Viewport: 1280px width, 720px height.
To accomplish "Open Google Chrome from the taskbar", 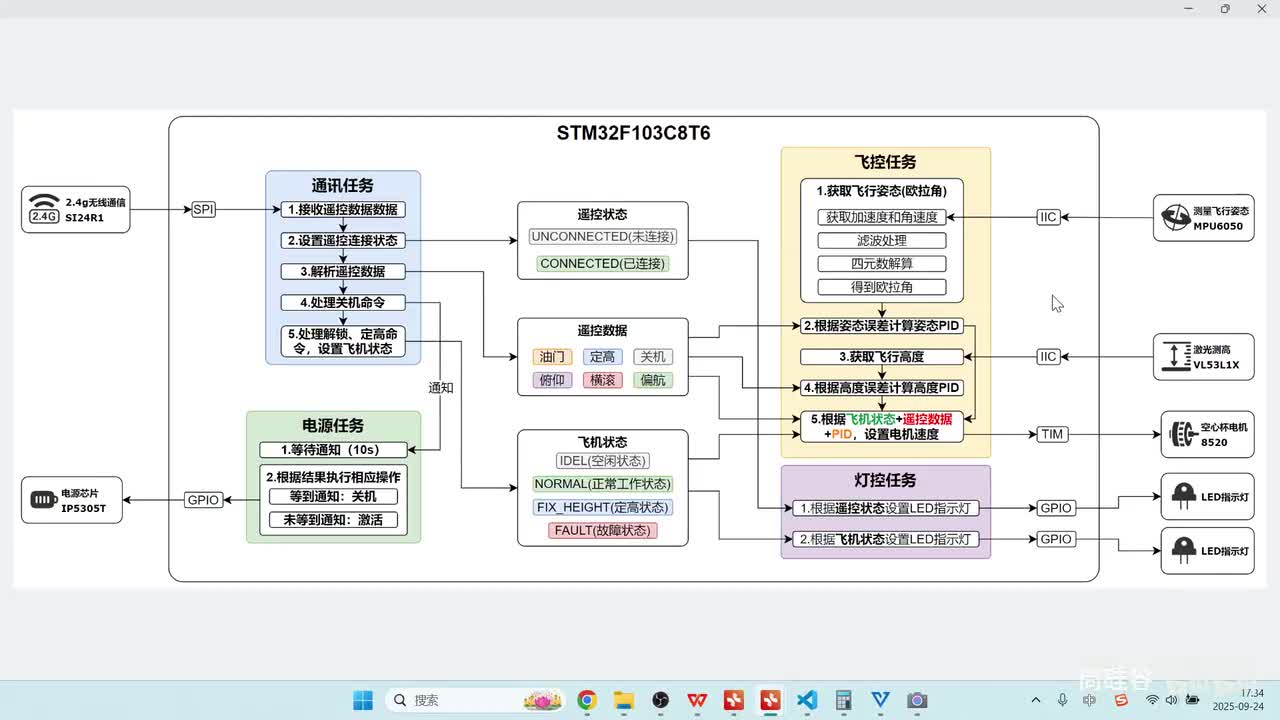I will click(587, 700).
